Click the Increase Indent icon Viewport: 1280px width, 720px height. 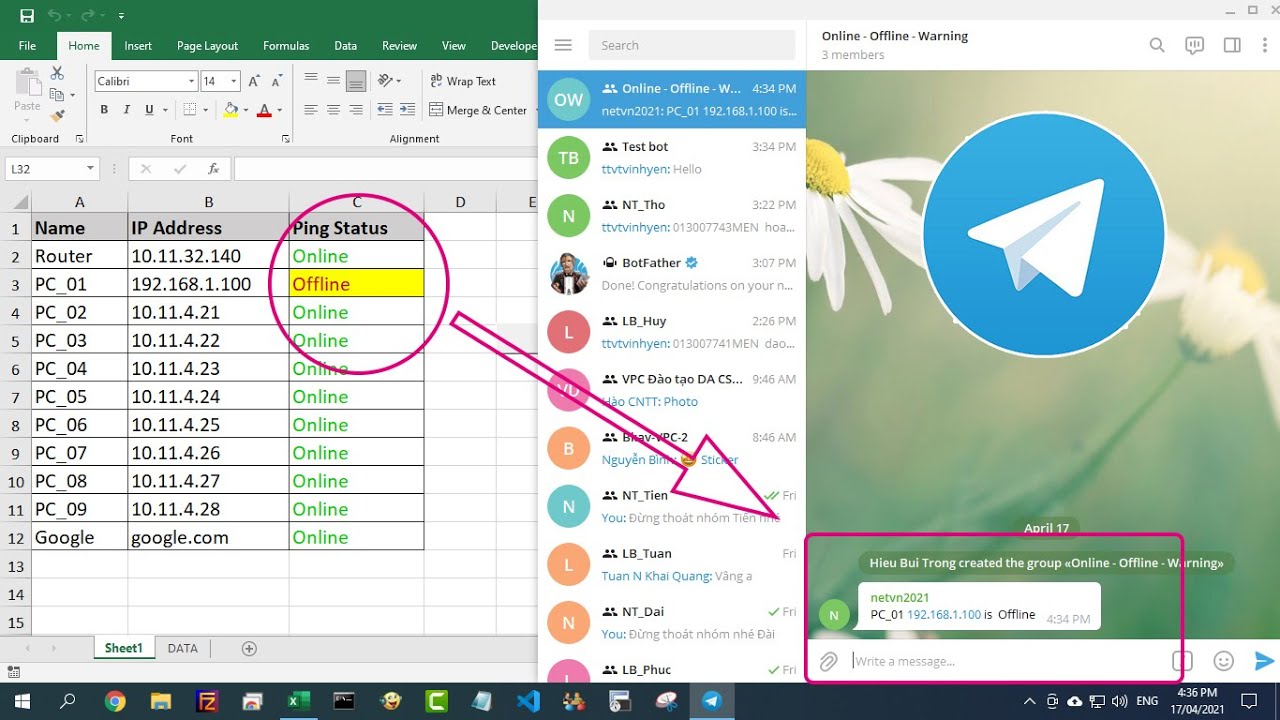[x=405, y=110]
